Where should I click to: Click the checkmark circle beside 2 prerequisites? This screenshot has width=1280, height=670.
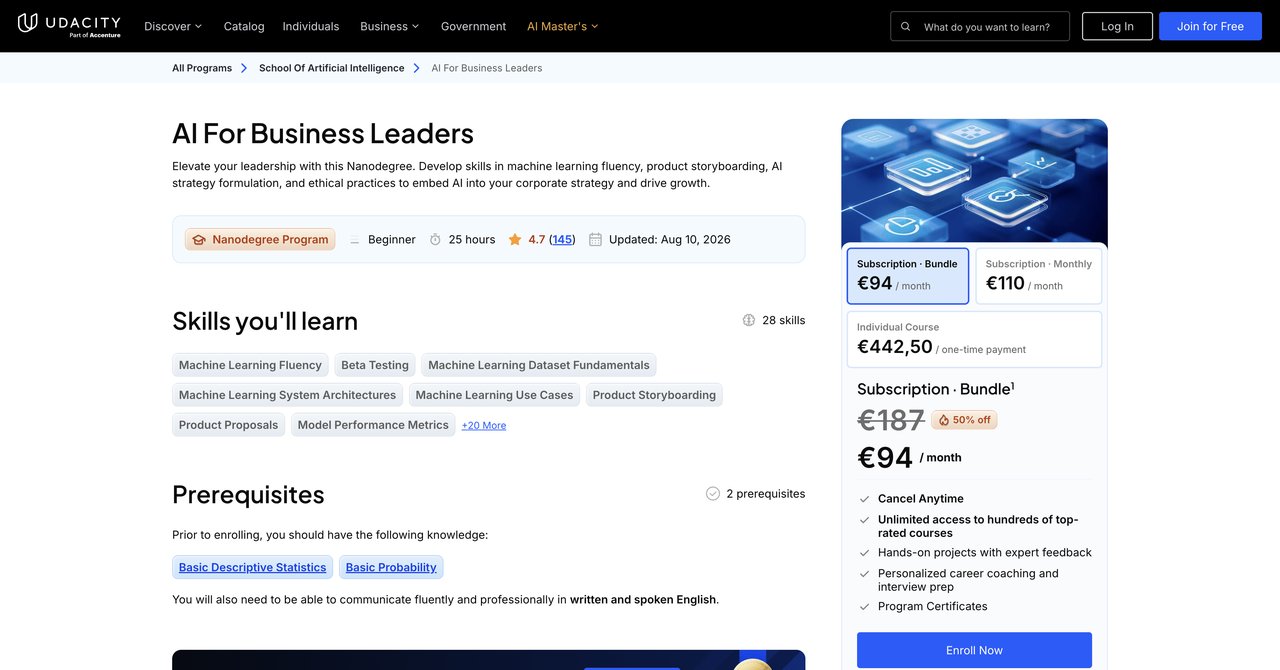pyautogui.click(x=713, y=494)
